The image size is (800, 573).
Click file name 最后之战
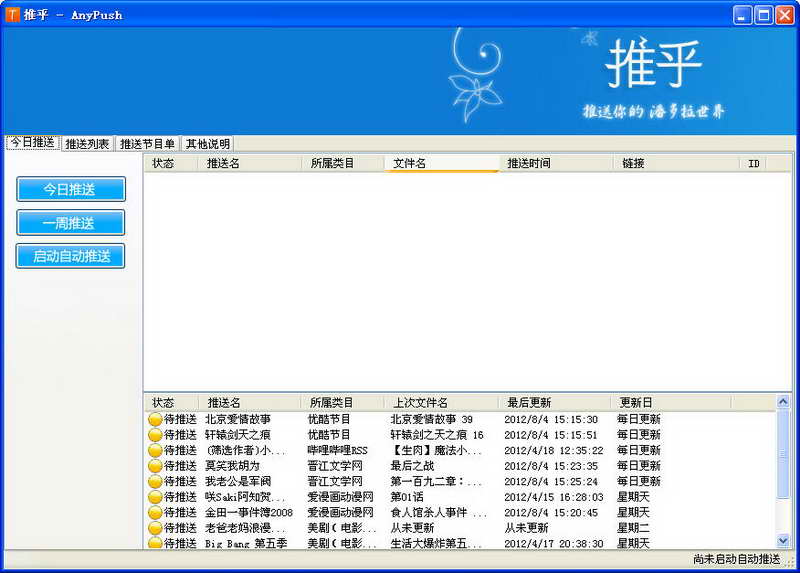point(412,466)
